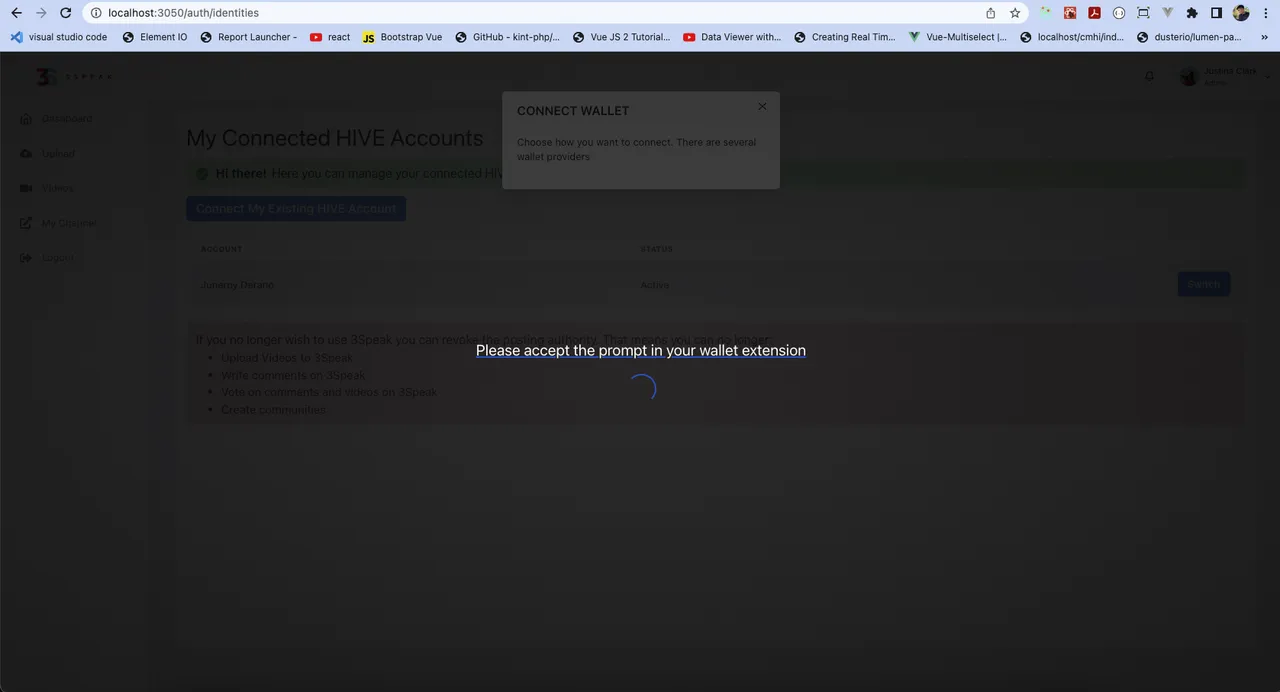Click Logout in the sidebar

pos(46,258)
